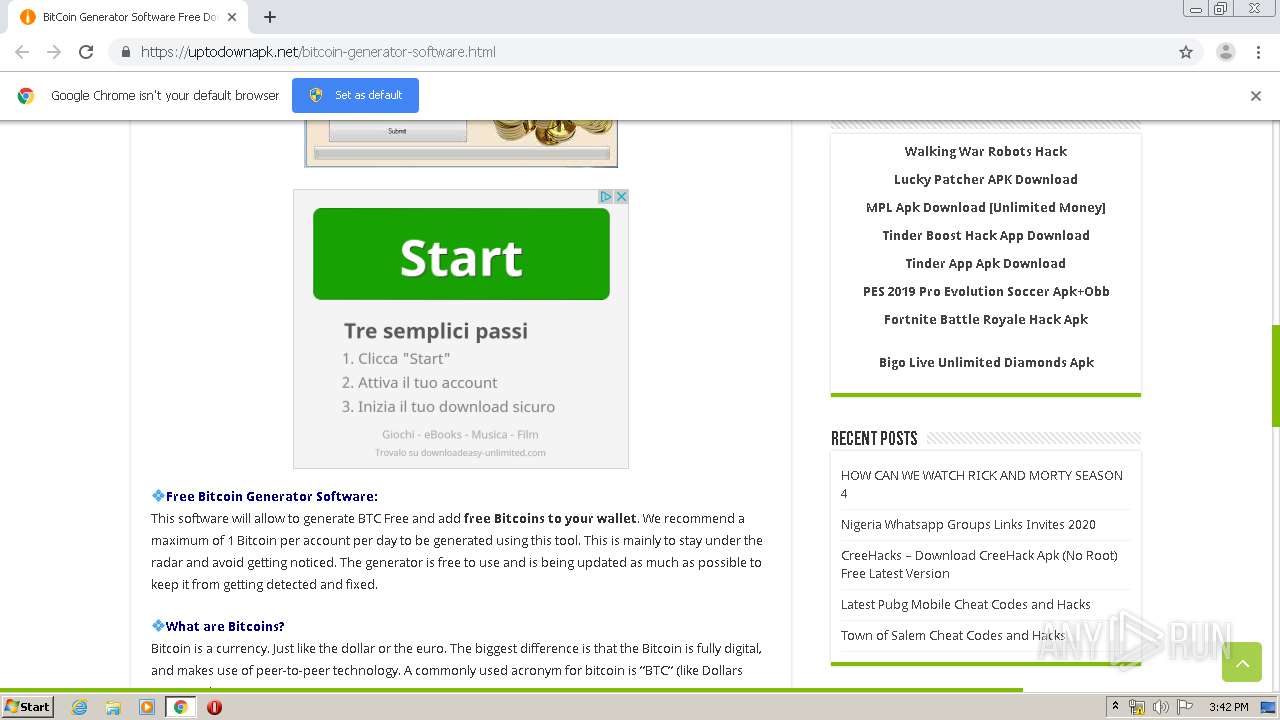Screen dimensions: 1280x720
Task: Open Walking War Robots Hack link
Action: coord(985,151)
